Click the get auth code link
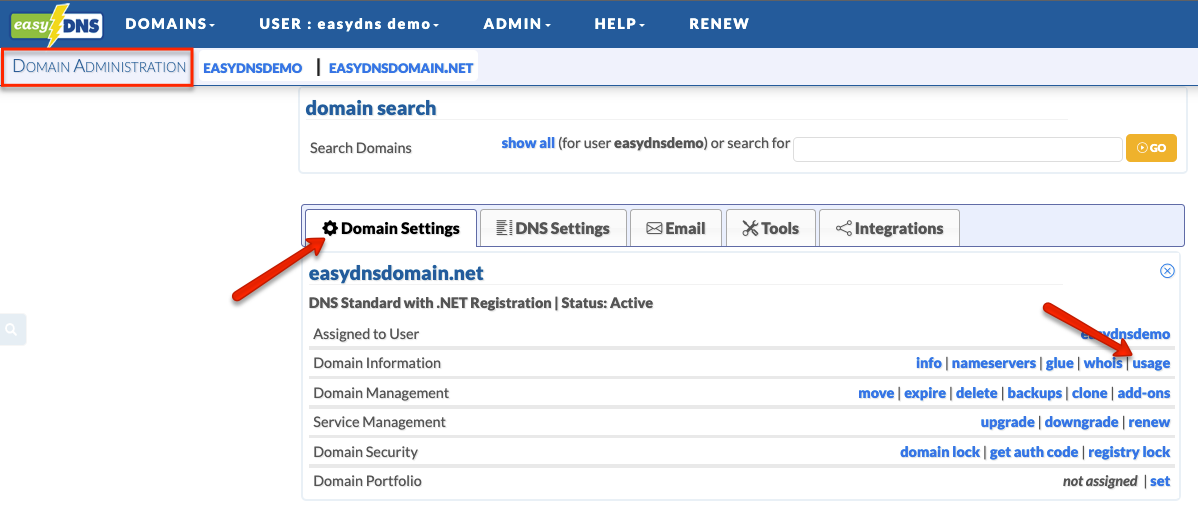The image size is (1198, 516). [x=1034, y=452]
